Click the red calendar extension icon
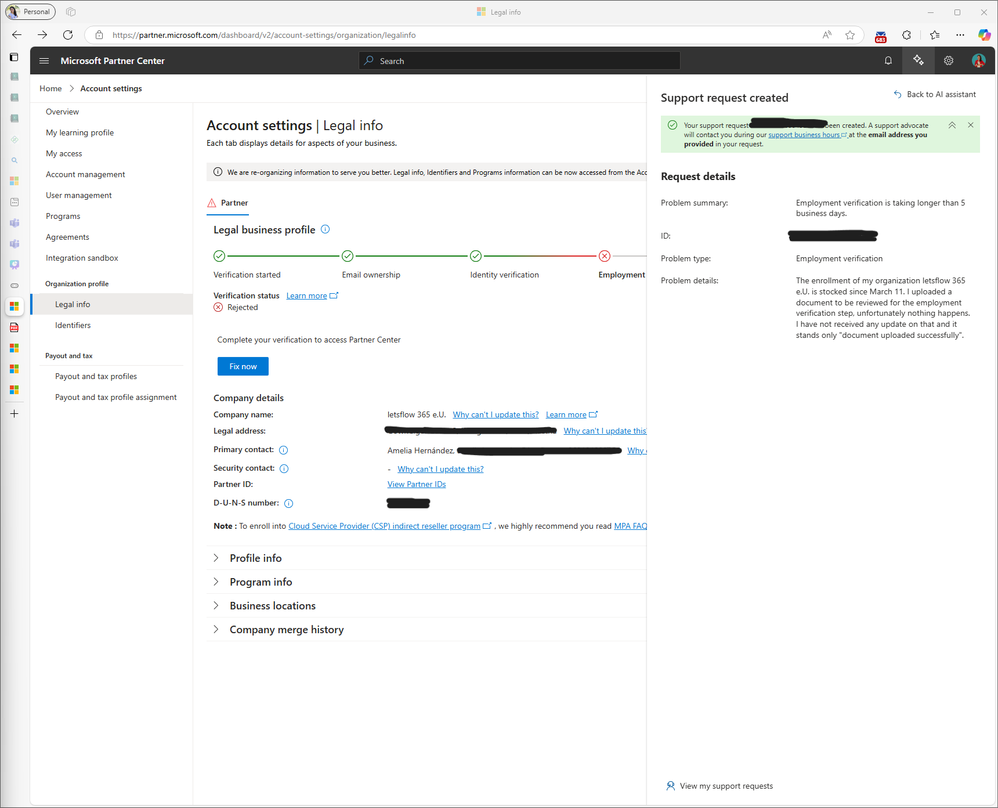Image resolution: width=998 pixels, height=808 pixels. 880,36
